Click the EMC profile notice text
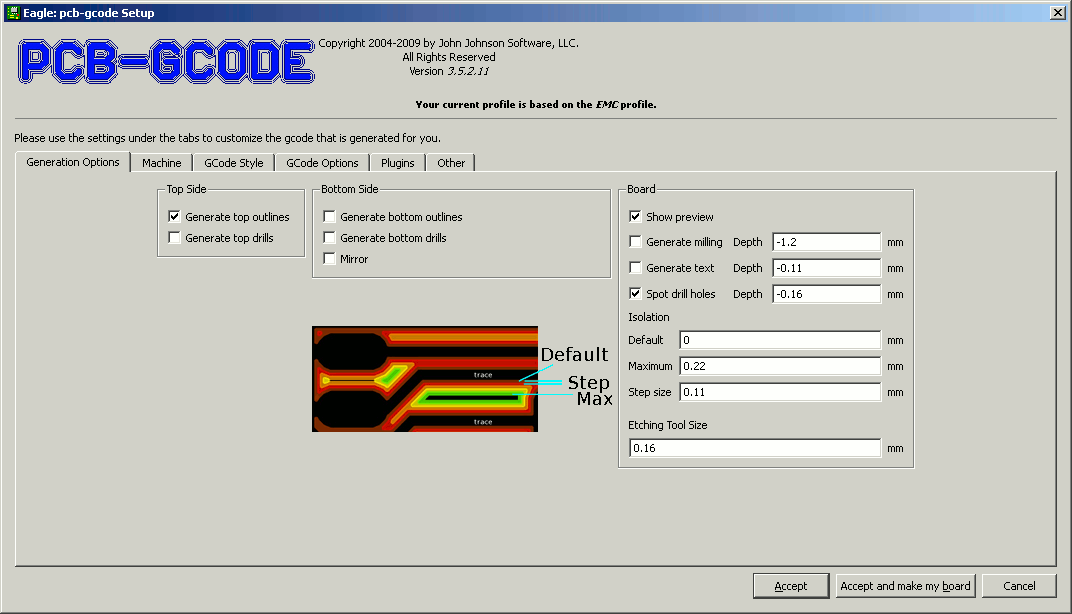Image resolution: width=1072 pixels, height=614 pixels. coord(535,105)
